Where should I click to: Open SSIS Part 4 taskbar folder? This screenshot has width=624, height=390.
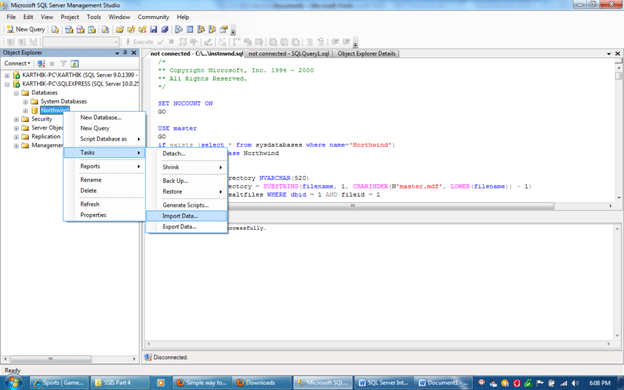click(120, 383)
